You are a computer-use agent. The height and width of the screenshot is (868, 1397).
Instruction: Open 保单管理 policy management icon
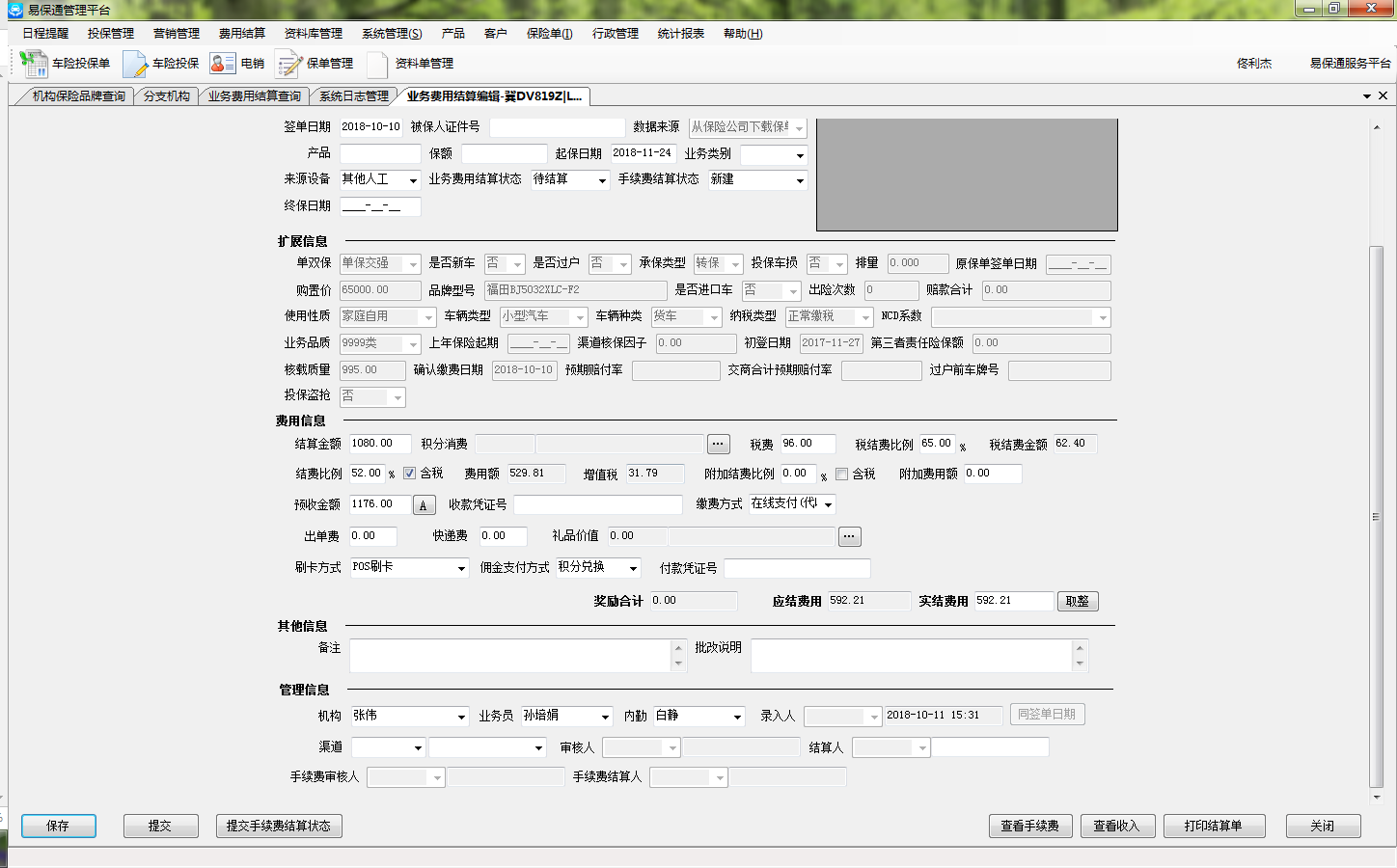(289, 64)
